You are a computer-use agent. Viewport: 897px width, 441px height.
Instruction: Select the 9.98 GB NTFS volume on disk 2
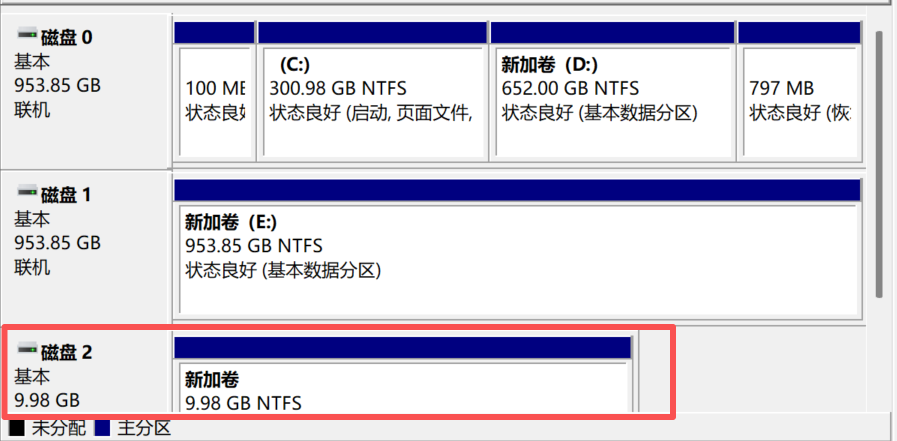[x=402, y=390]
